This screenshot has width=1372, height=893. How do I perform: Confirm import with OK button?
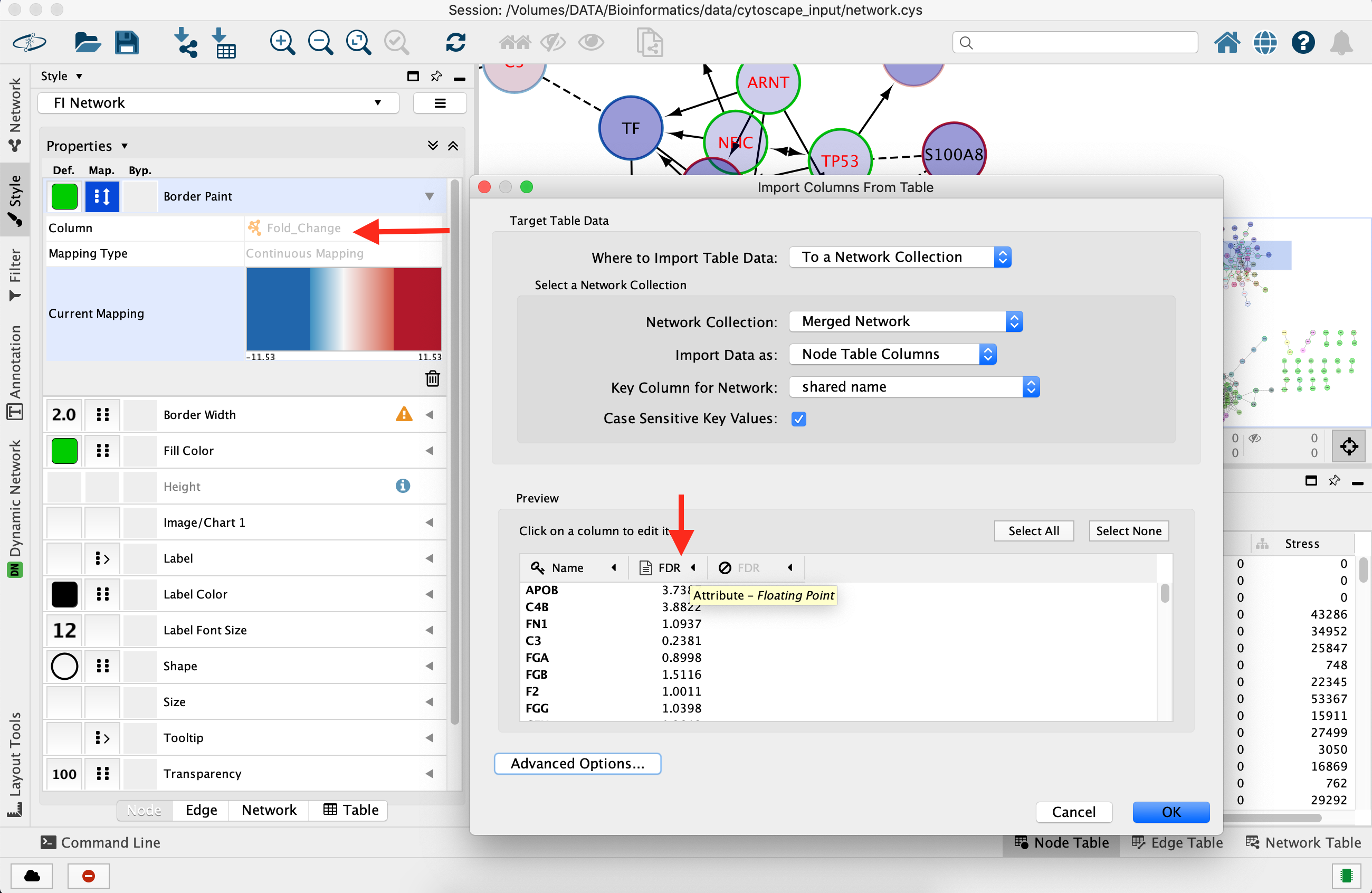pyautogui.click(x=1171, y=811)
